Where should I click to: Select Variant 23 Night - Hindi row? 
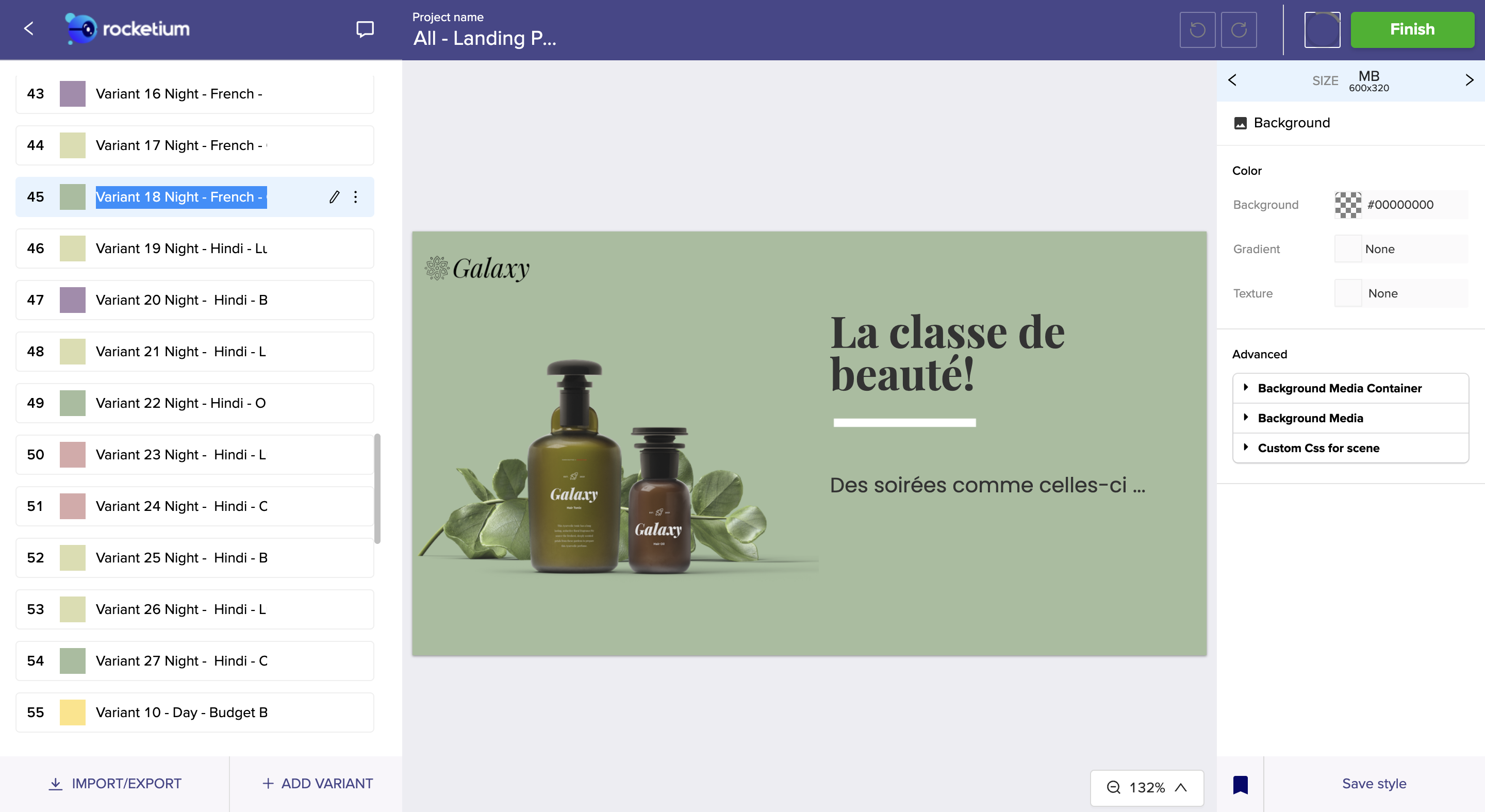tap(195, 455)
